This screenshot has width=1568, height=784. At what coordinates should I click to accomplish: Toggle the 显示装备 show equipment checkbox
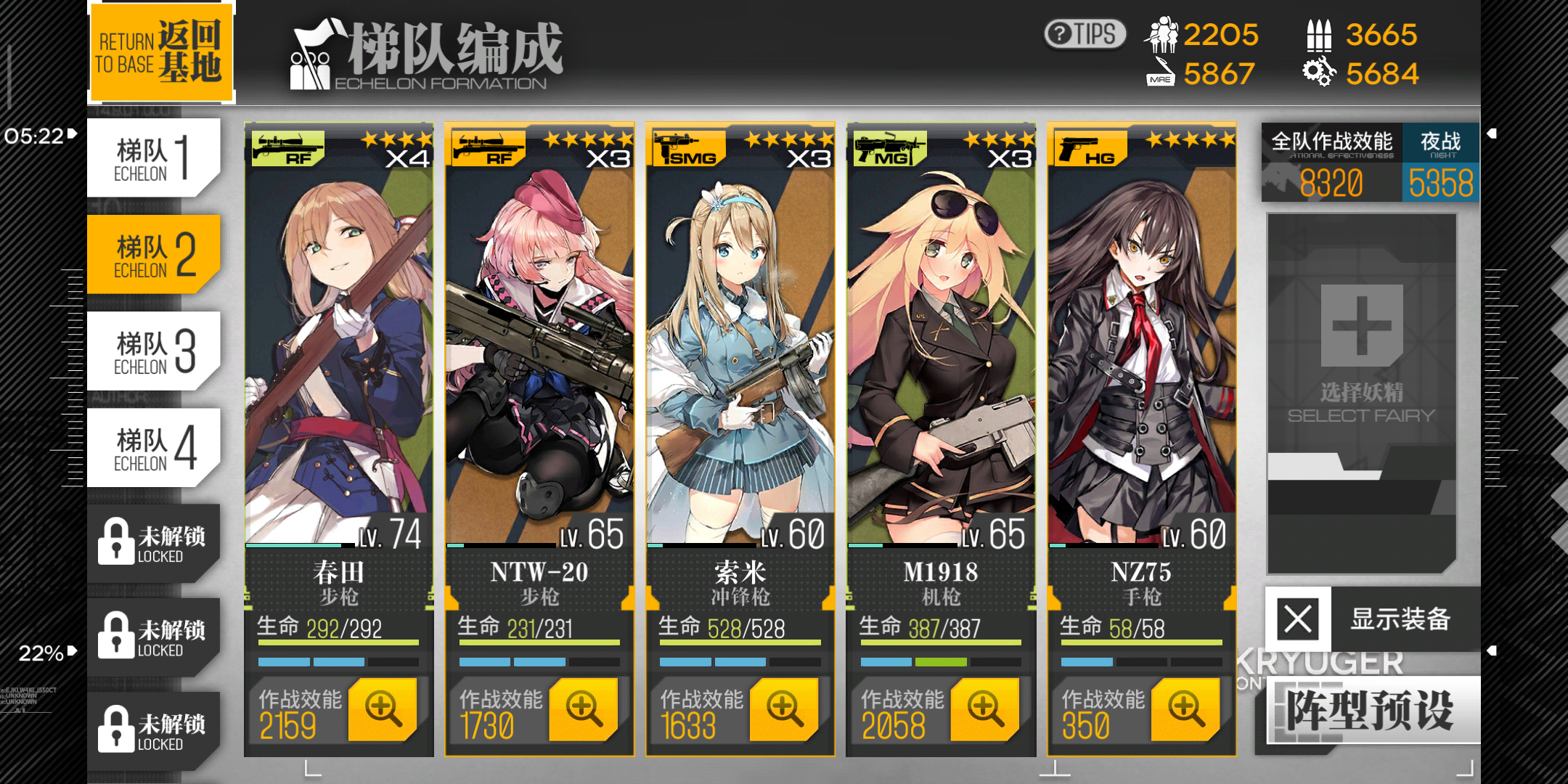pos(1298,619)
